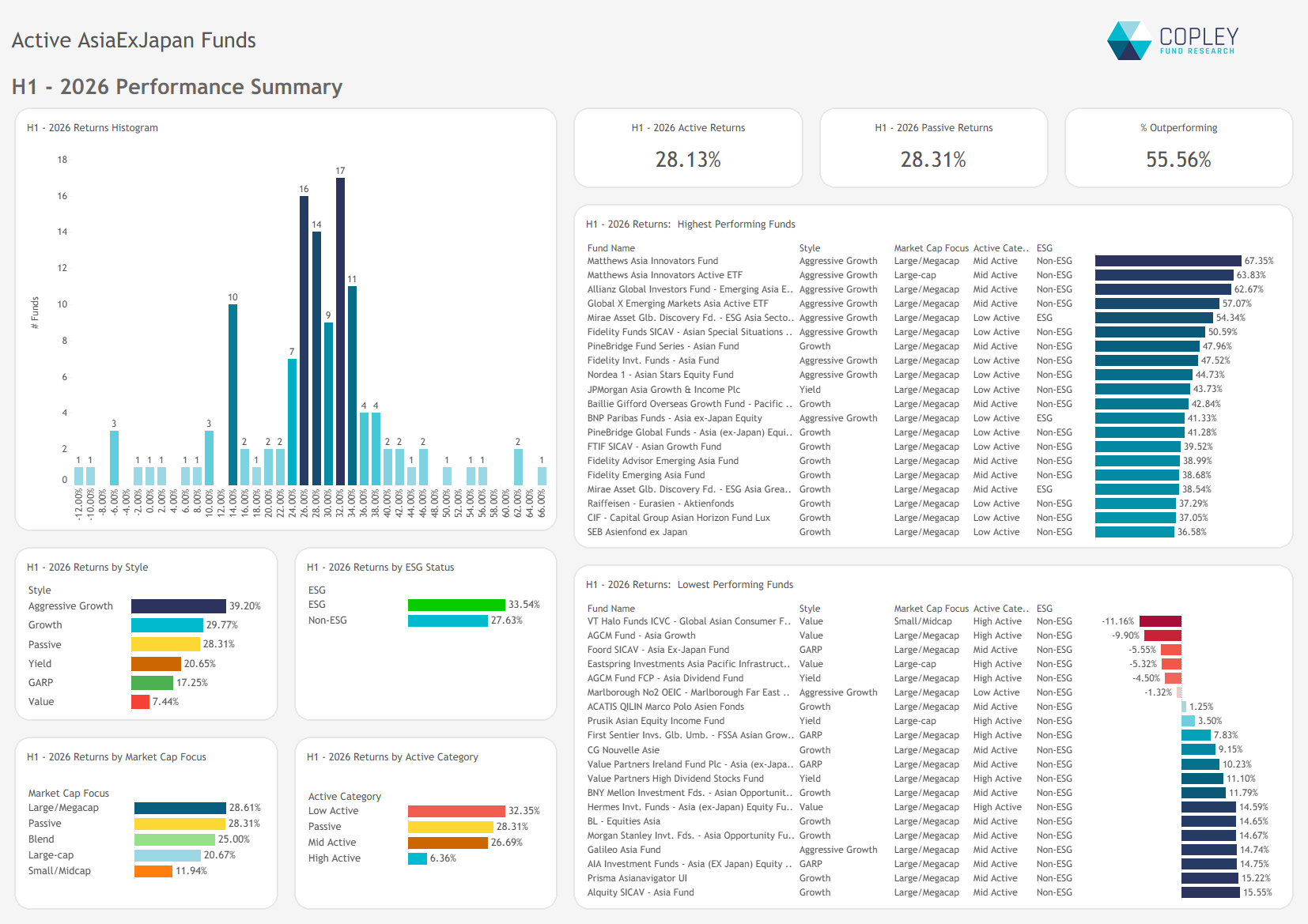
Task: Select the orange Small/Midcap 11.94% bar
Action: click(153, 871)
